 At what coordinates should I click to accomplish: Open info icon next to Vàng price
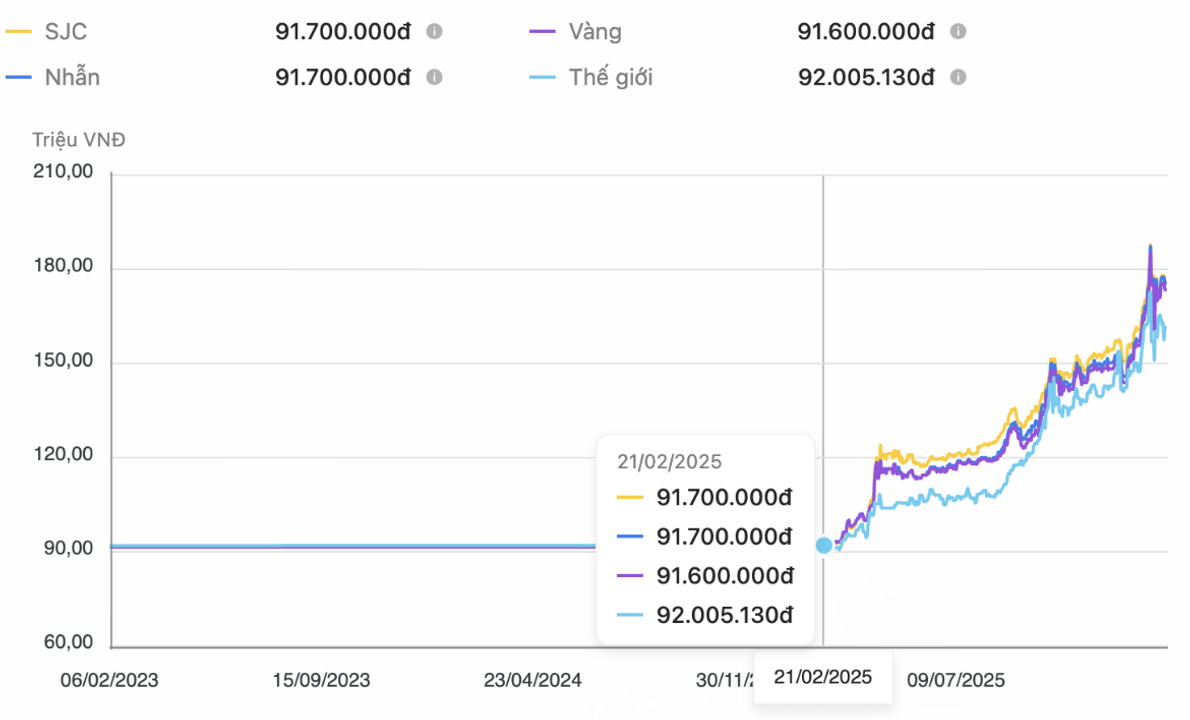(x=957, y=32)
